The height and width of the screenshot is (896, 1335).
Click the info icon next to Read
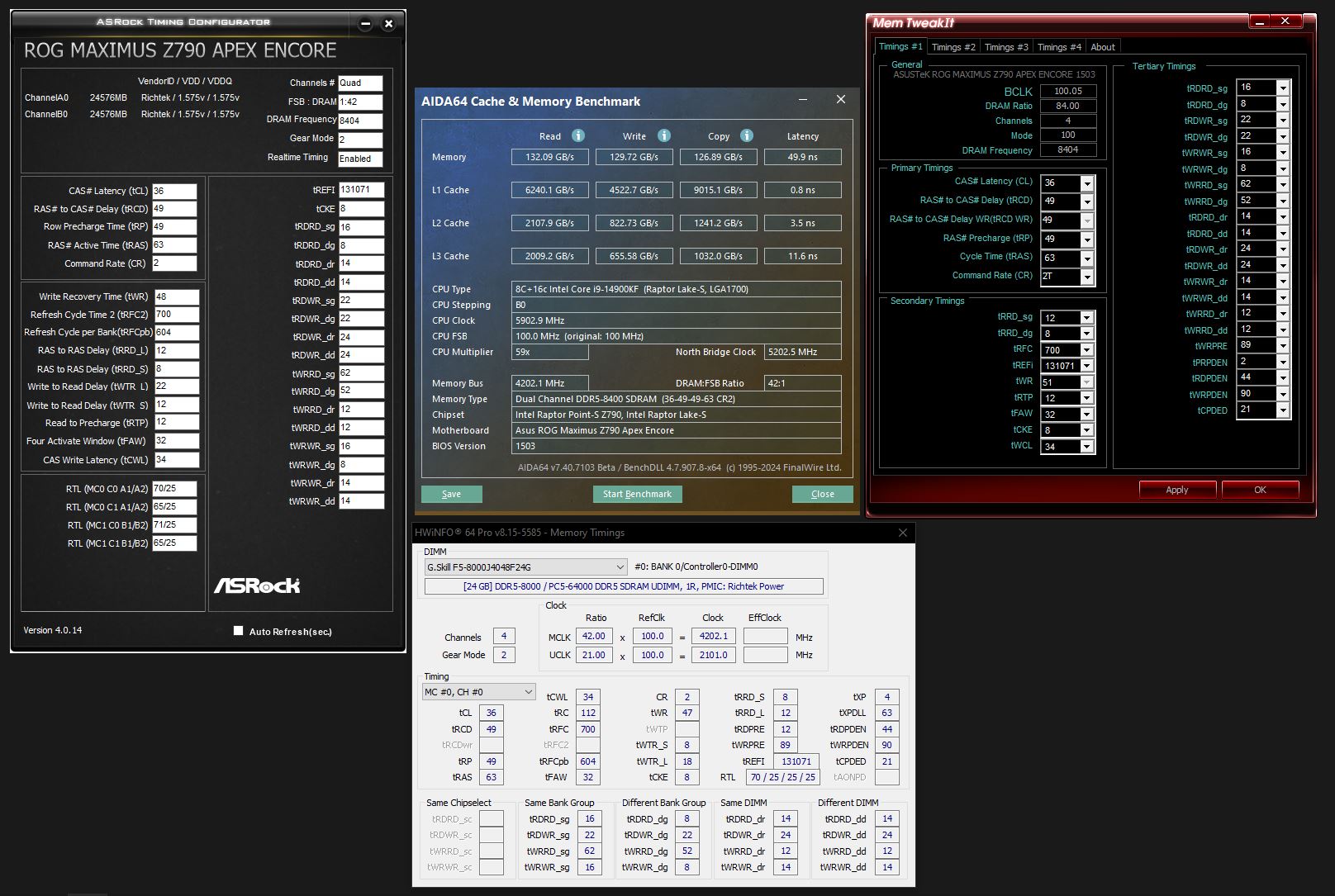click(578, 135)
